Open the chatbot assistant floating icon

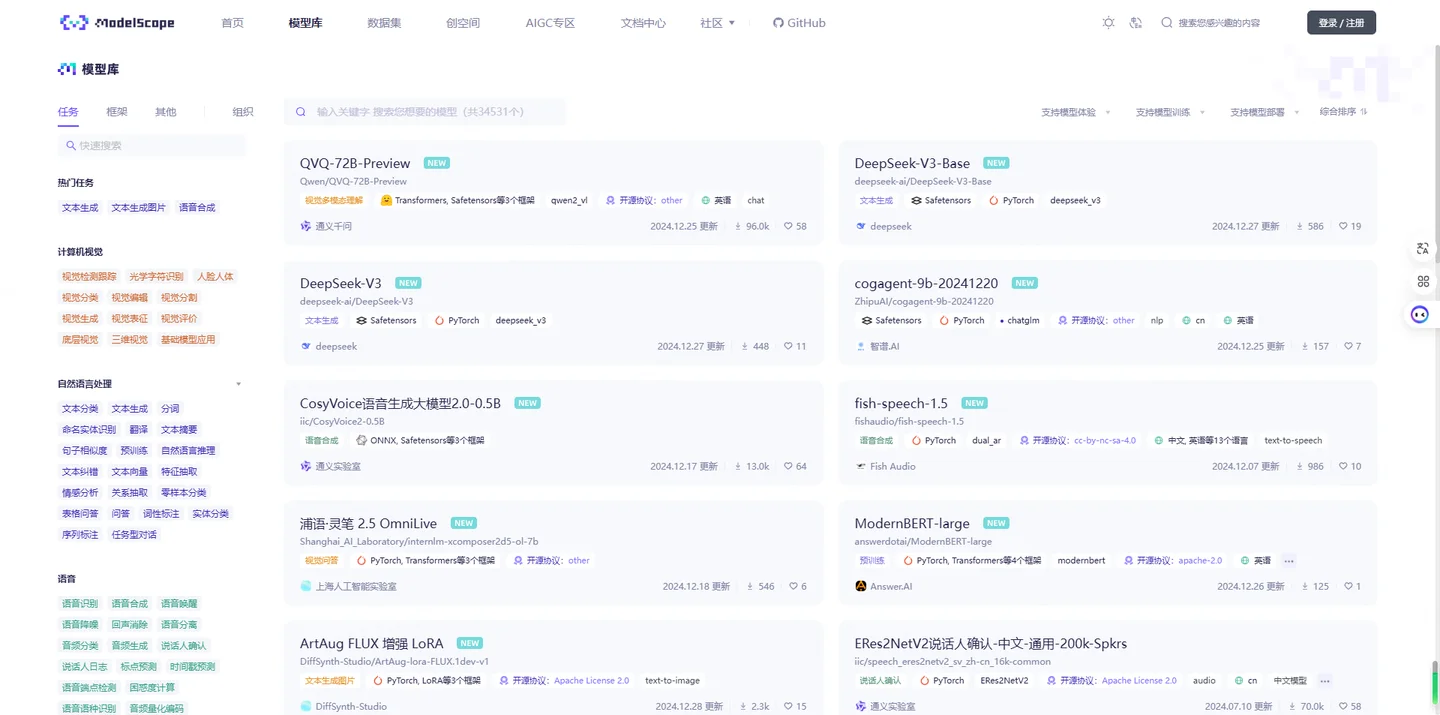coord(1420,314)
